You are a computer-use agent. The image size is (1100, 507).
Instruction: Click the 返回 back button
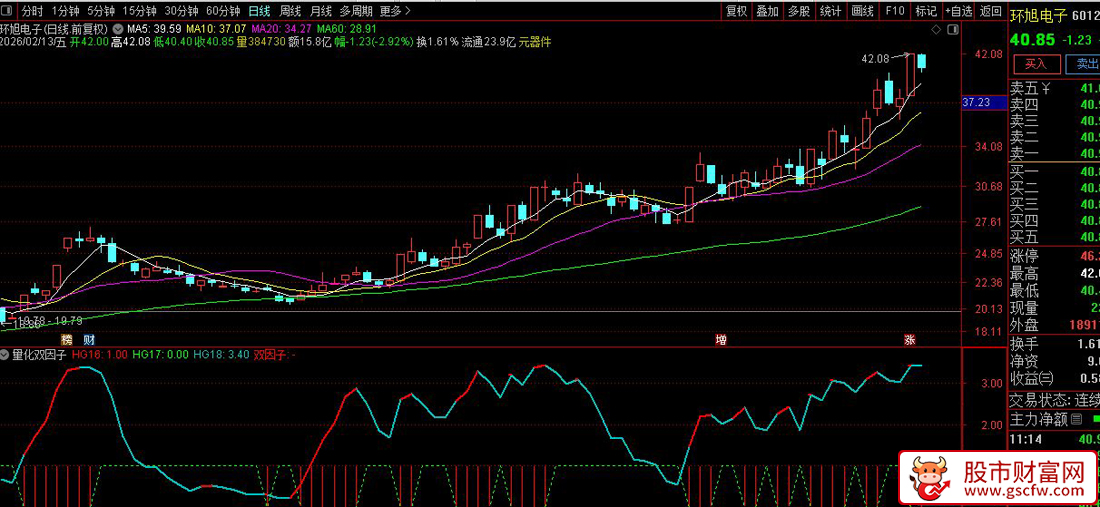(x=990, y=11)
